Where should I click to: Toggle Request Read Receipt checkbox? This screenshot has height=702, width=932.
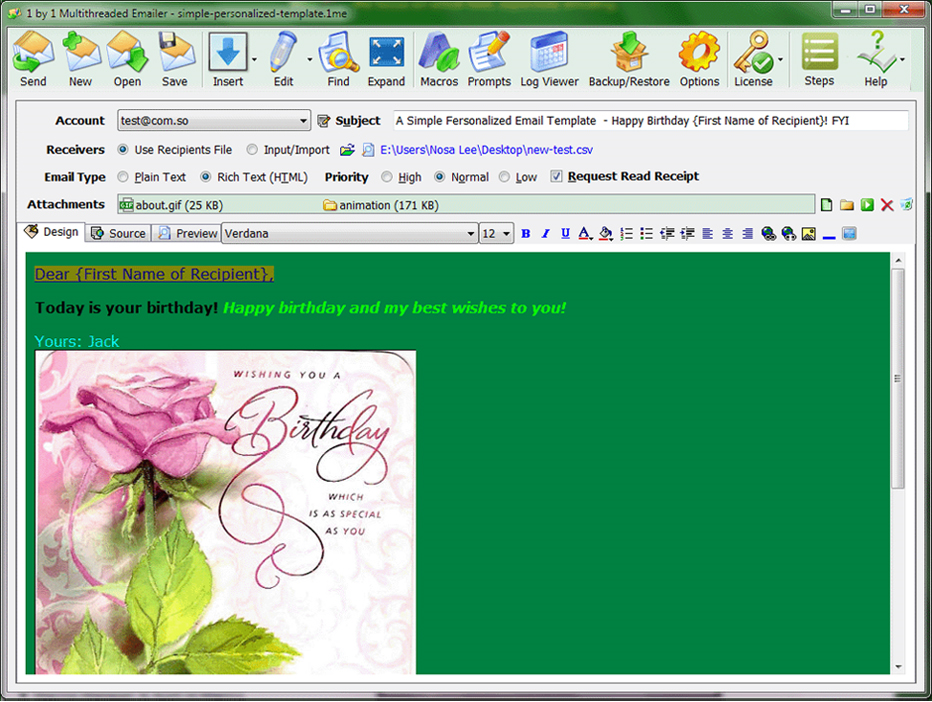click(x=557, y=177)
